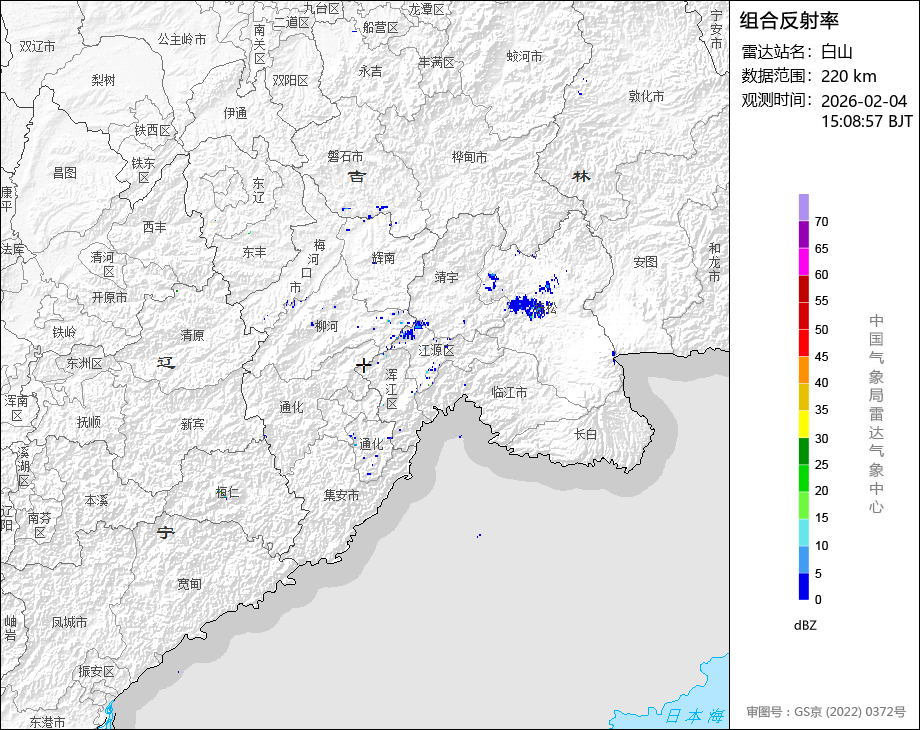Click the 西丰 map label
Image resolution: width=920 pixels, height=730 pixels.
pyautogui.click(x=155, y=227)
